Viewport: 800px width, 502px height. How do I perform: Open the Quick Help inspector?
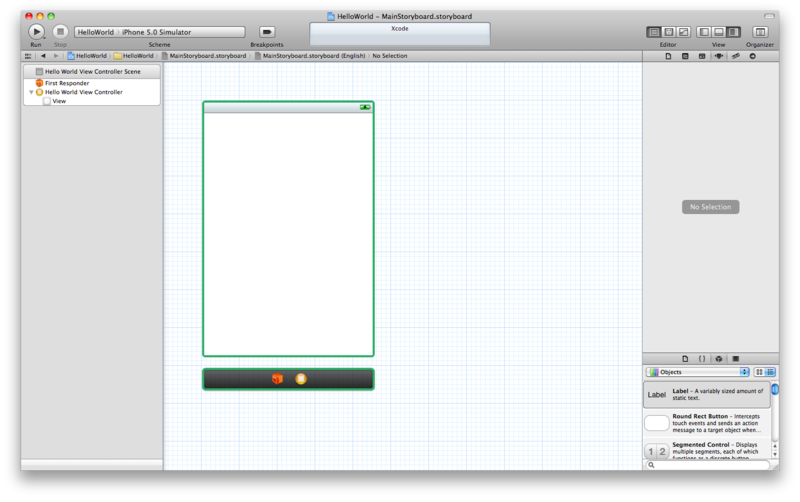click(685, 56)
